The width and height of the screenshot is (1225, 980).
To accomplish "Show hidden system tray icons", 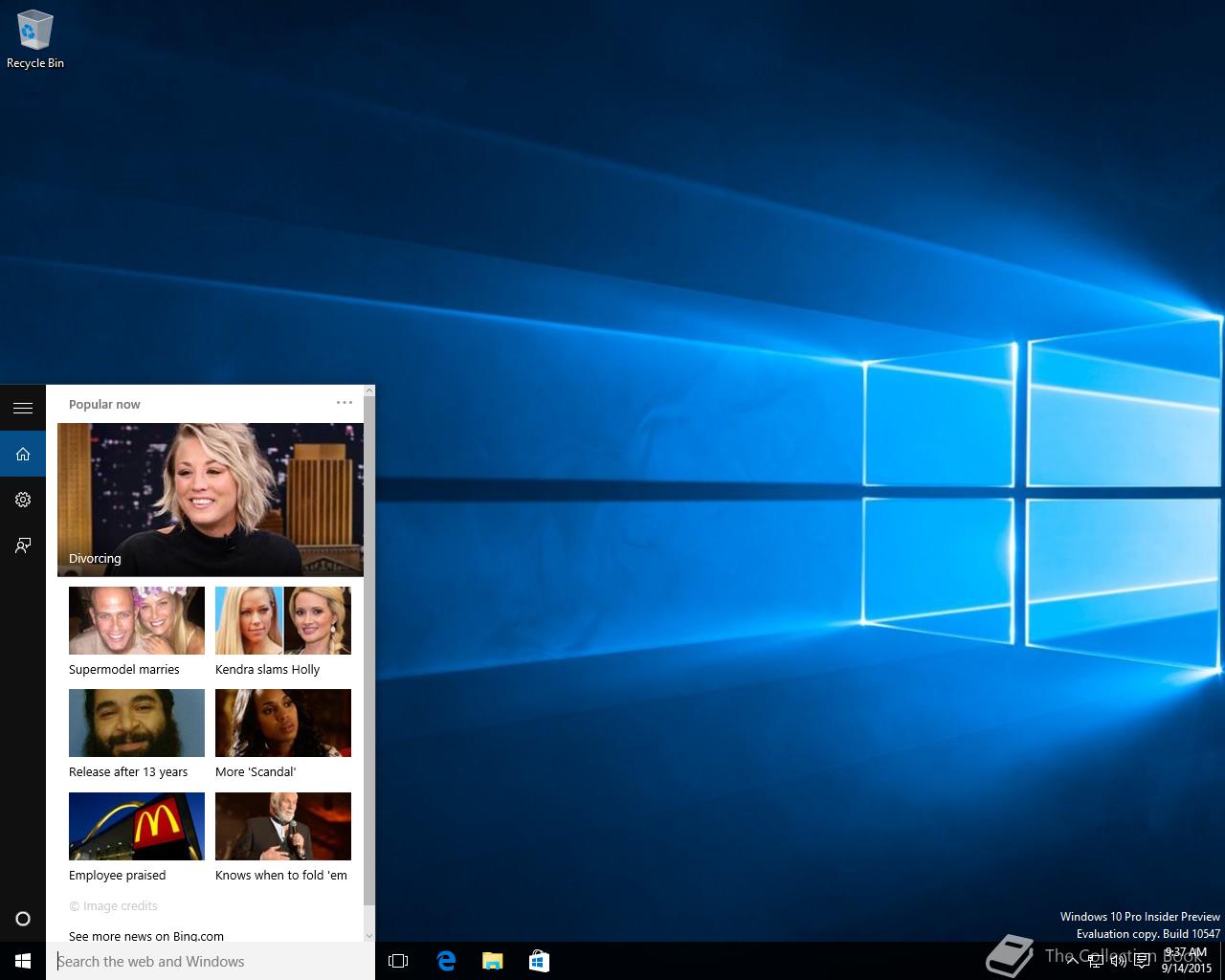I will point(1072,961).
